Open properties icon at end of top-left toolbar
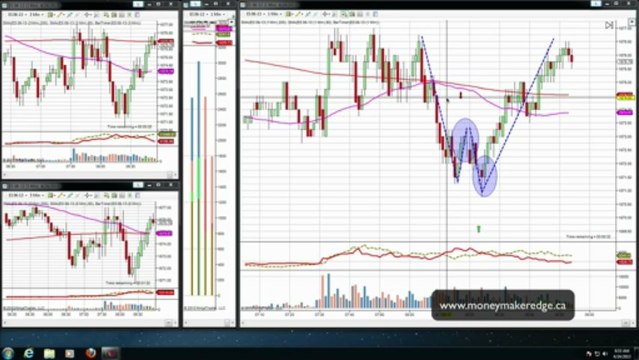The width and height of the screenshot is (639, 360). pos(137,15)
